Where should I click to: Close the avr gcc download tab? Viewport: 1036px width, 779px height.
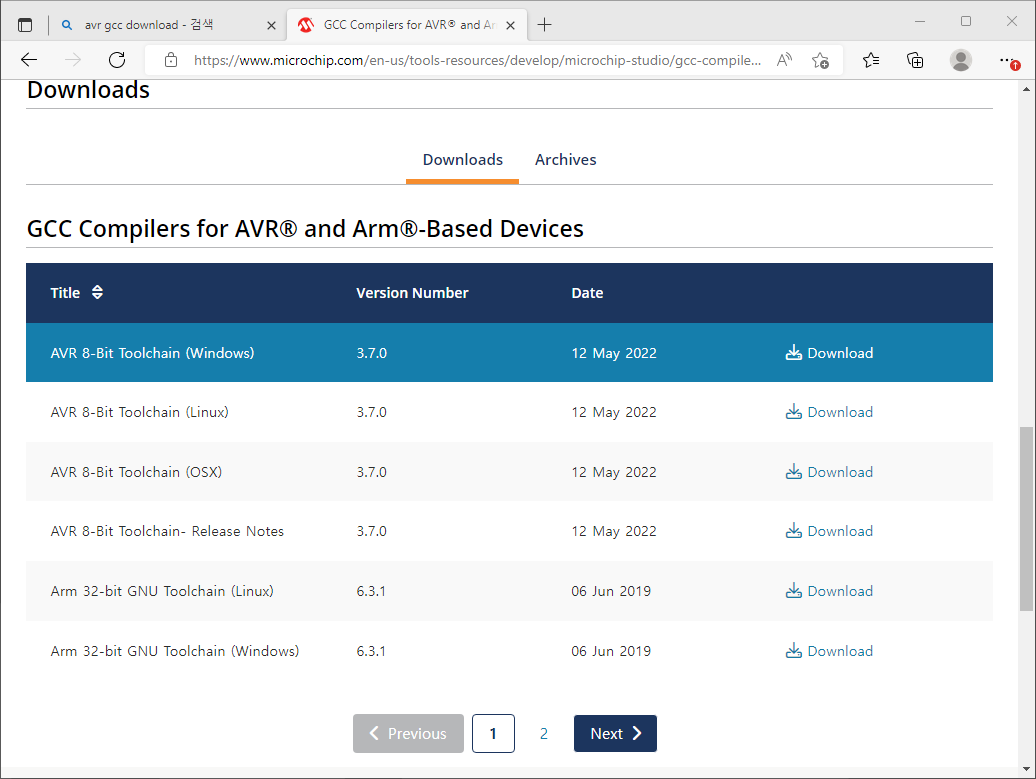[x=271, y=25]
